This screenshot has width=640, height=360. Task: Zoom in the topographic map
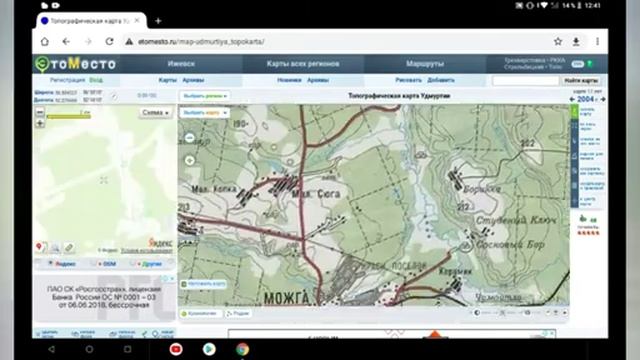tap(189, 160)
